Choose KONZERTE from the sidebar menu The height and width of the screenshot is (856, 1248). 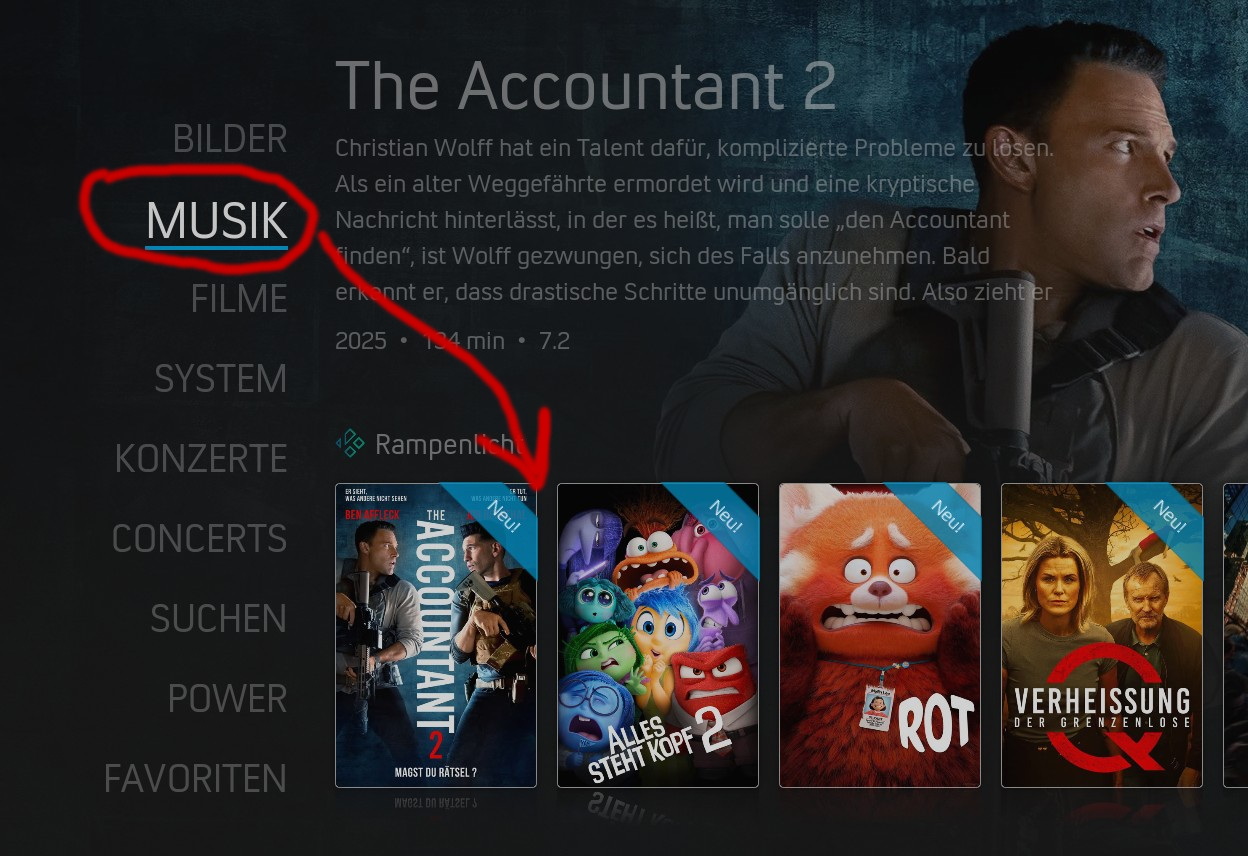tap(201, 459)
